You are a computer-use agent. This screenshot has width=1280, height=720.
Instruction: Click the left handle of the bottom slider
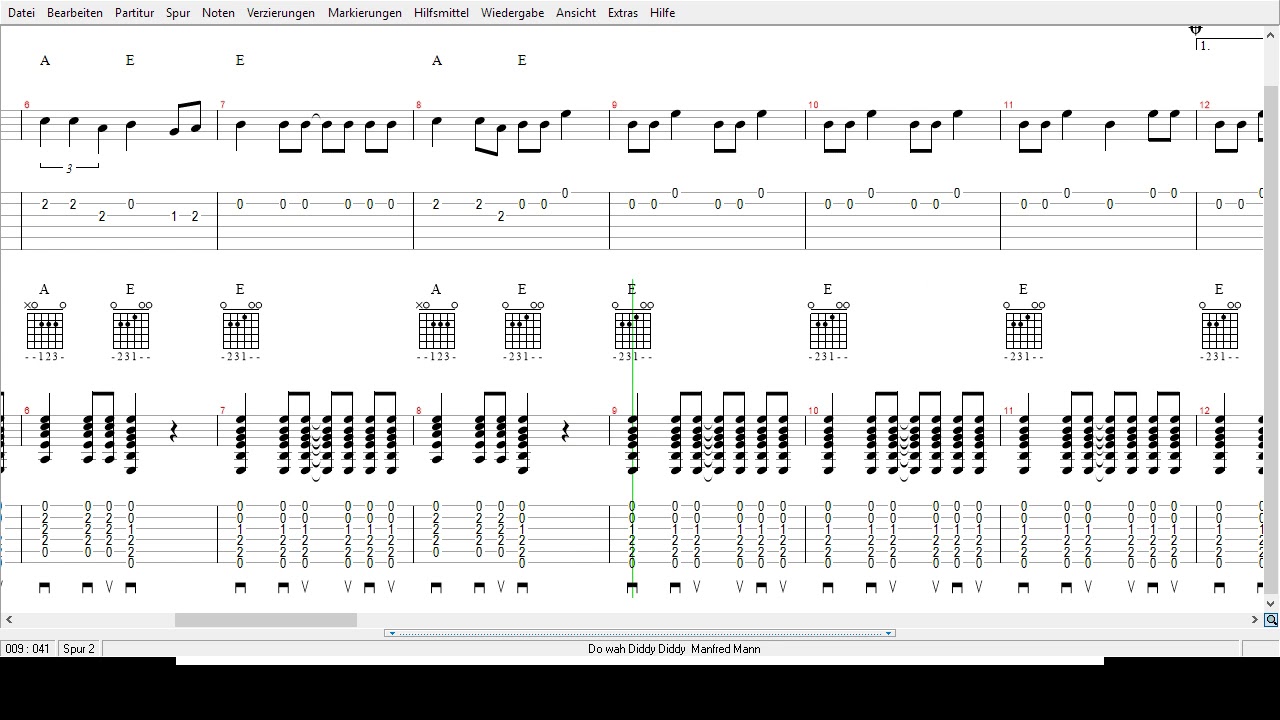pyautogui.click(x=392, y=633)
